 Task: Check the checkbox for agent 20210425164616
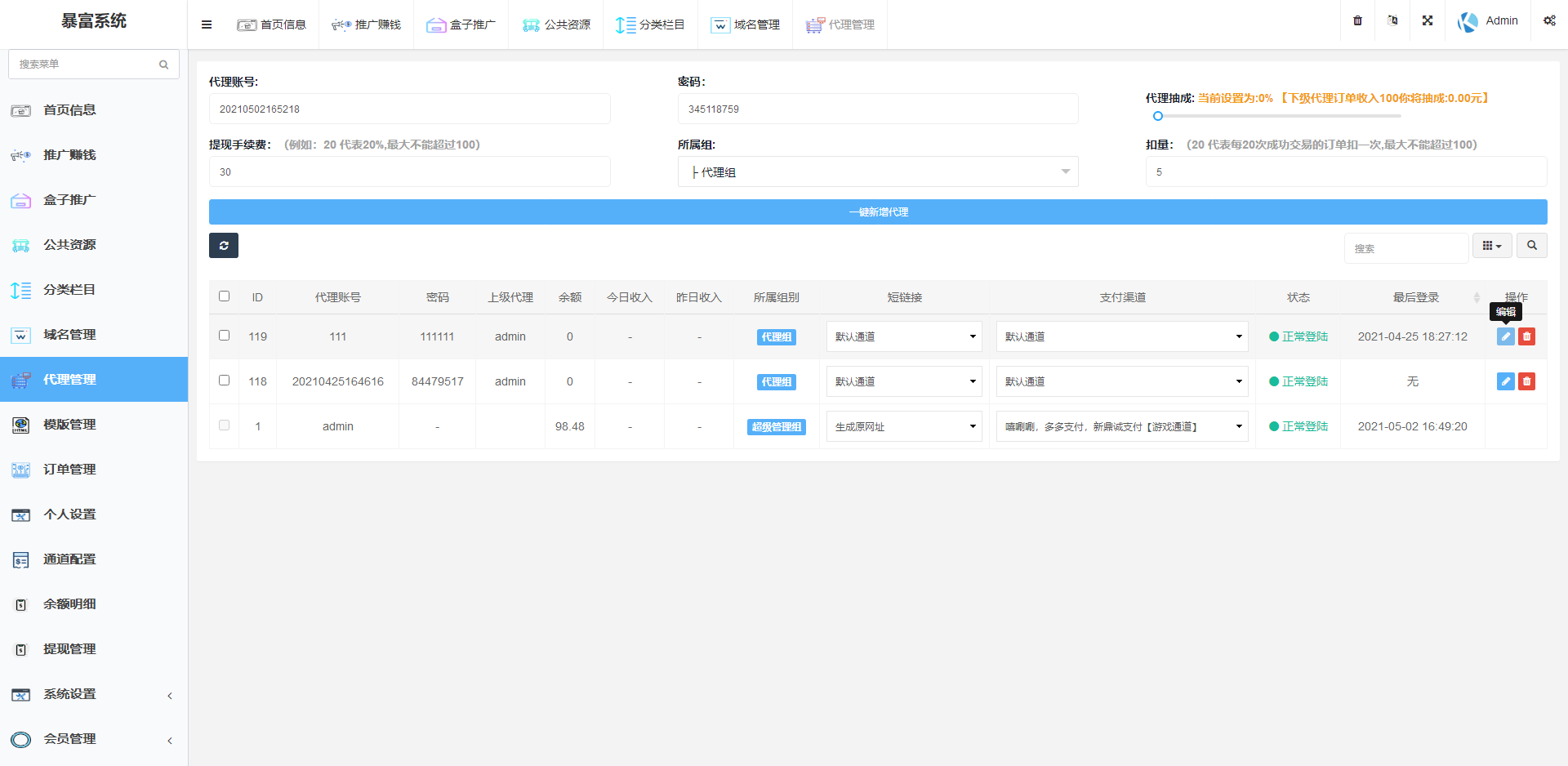(224, 381)
